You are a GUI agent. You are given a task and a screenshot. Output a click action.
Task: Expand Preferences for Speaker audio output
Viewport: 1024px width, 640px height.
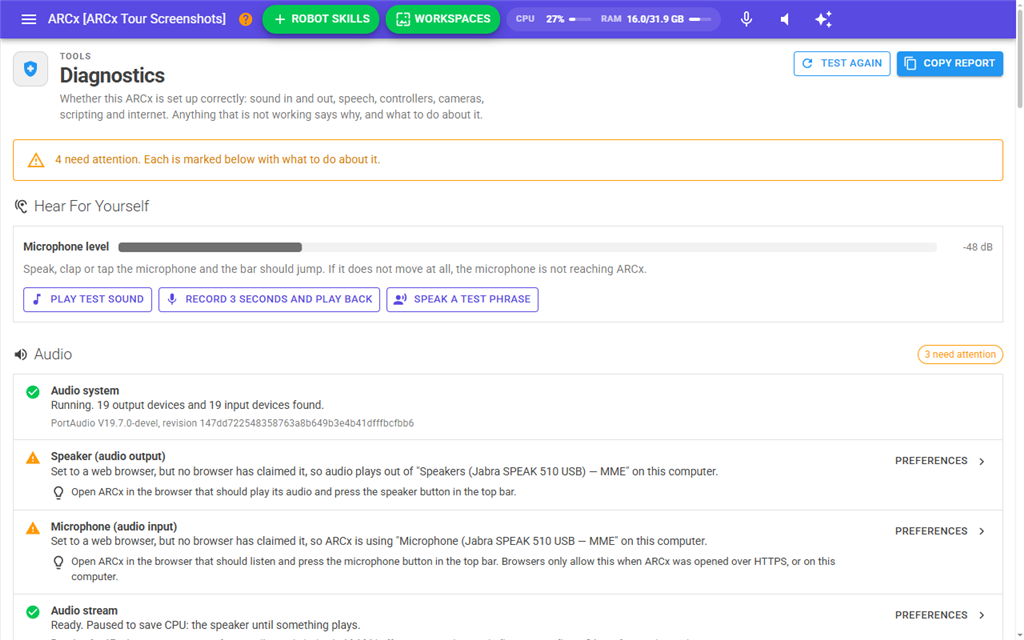point(940,461)
